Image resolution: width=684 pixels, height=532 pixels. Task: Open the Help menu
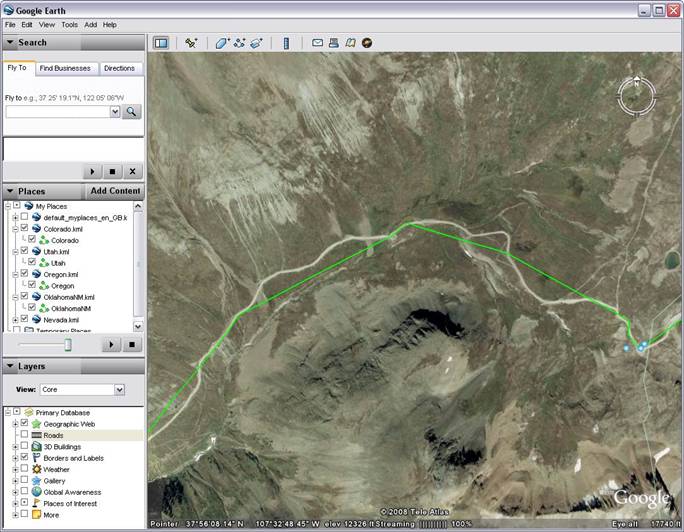tap(109, 25)
